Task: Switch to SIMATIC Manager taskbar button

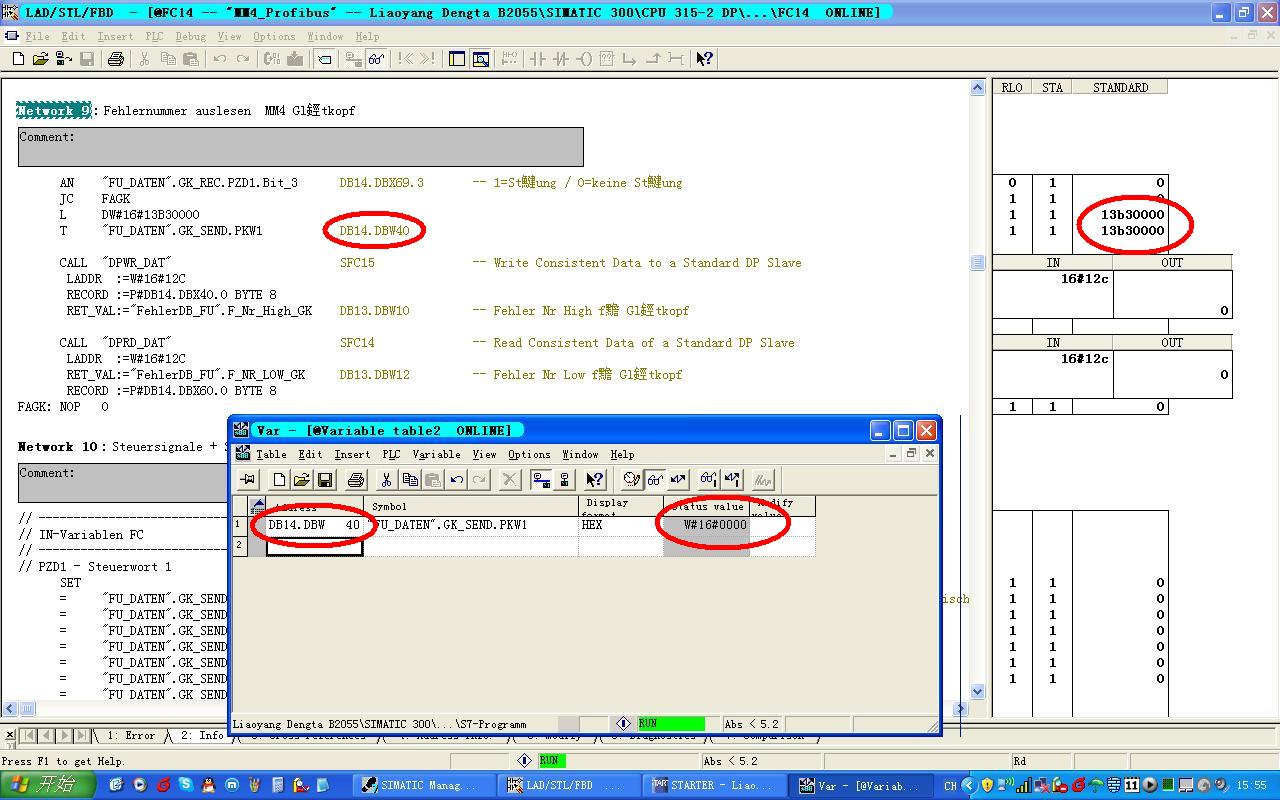Action: (x=425, y=786)
